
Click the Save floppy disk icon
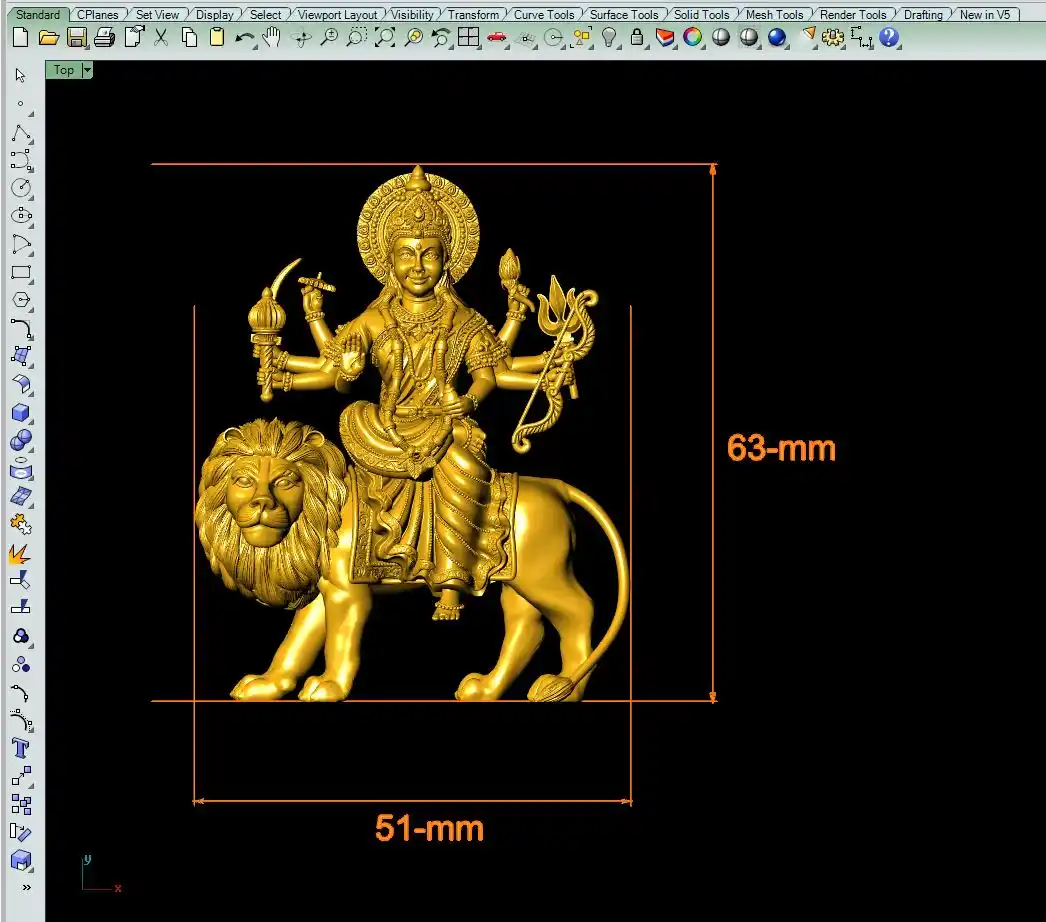[x=76, y=38]
